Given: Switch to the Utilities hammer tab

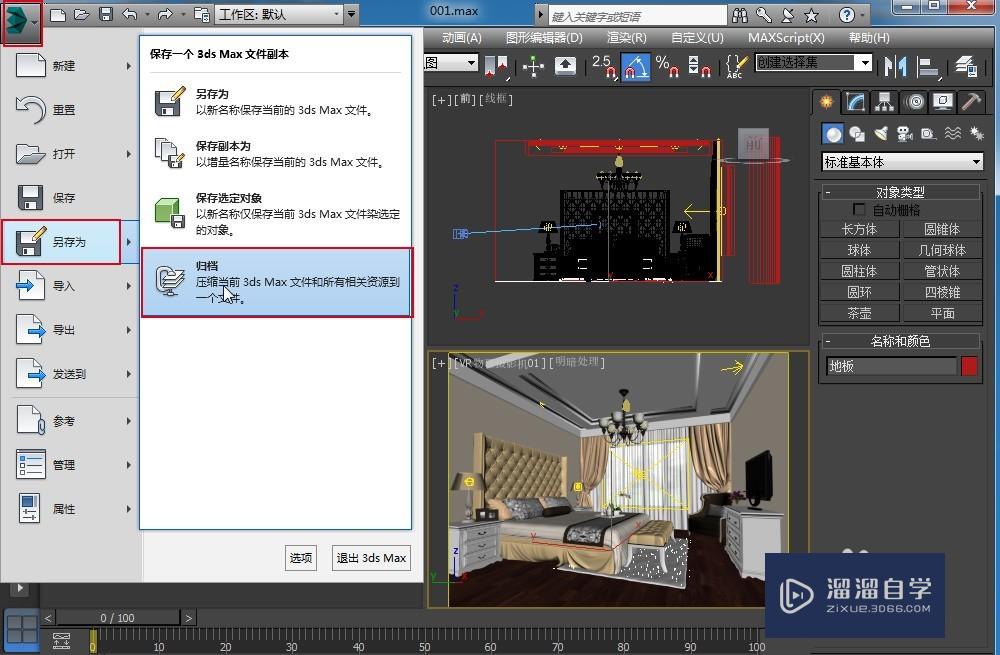Looking at the screenshot, I should [971, 102].
